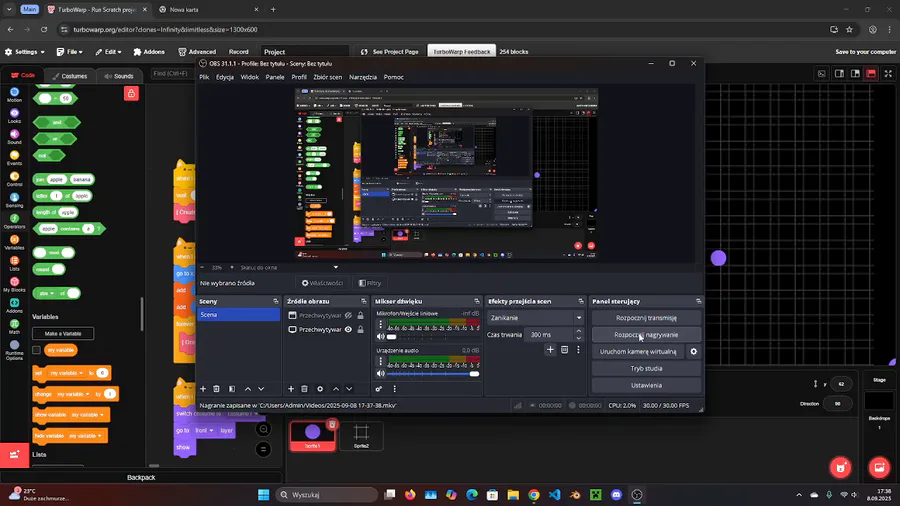Undock the Panel sterujący dock
Image resolution: width=900 pixels, height=506 pixels.
698,301
